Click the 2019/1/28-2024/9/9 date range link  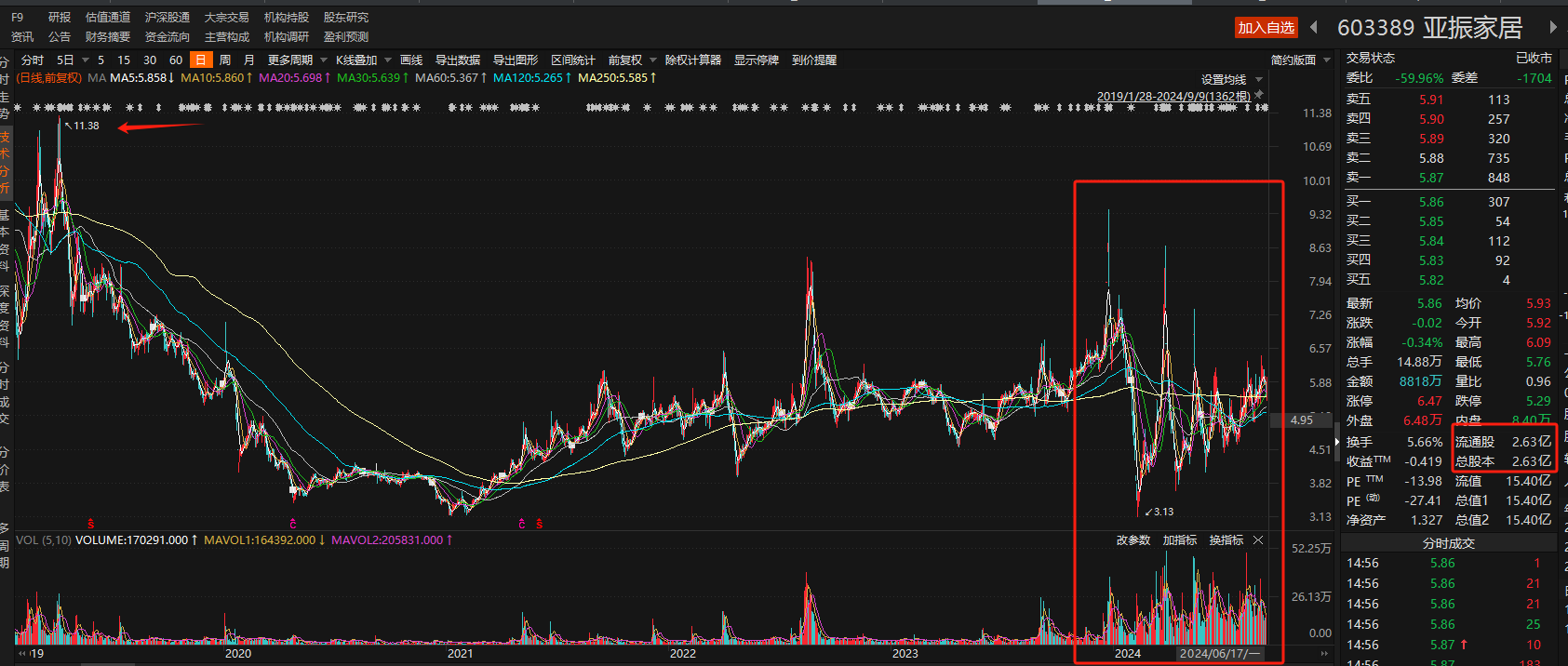point(1173,96)
